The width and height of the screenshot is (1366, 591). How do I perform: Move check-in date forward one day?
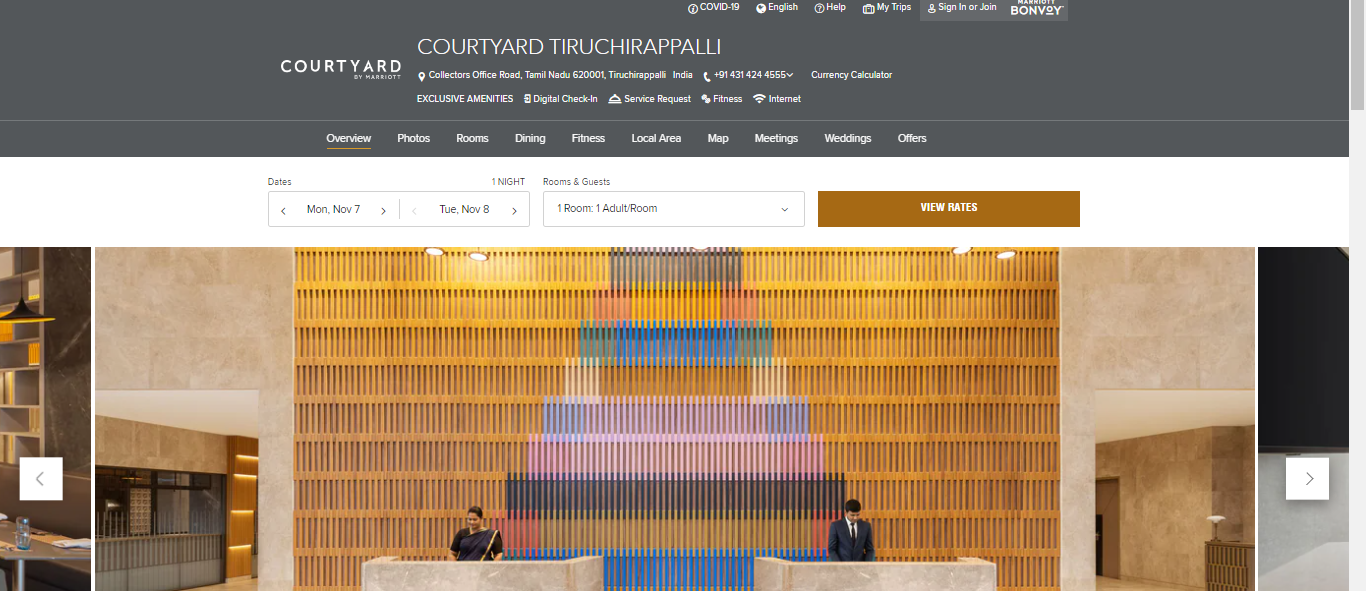(x=383, y=210)
